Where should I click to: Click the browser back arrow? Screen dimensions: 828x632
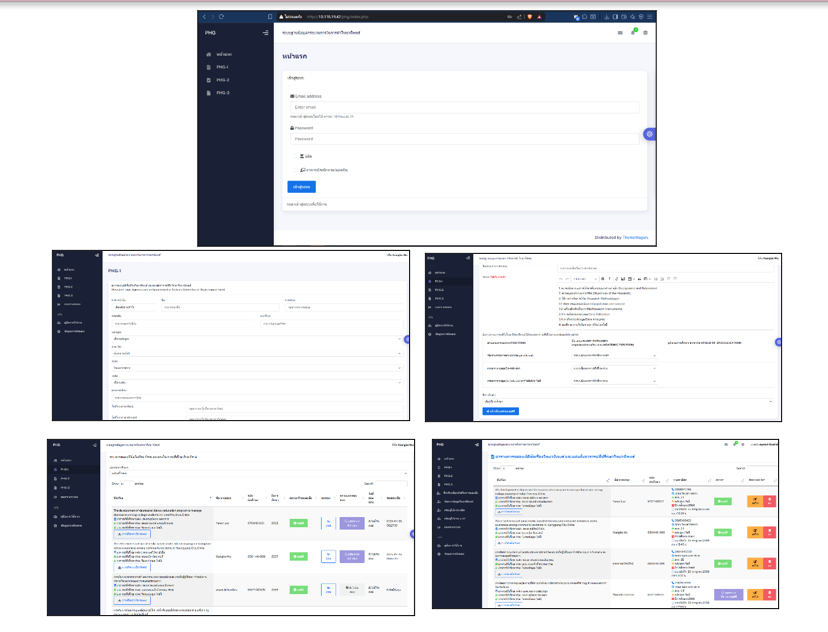tap(204, 18)
